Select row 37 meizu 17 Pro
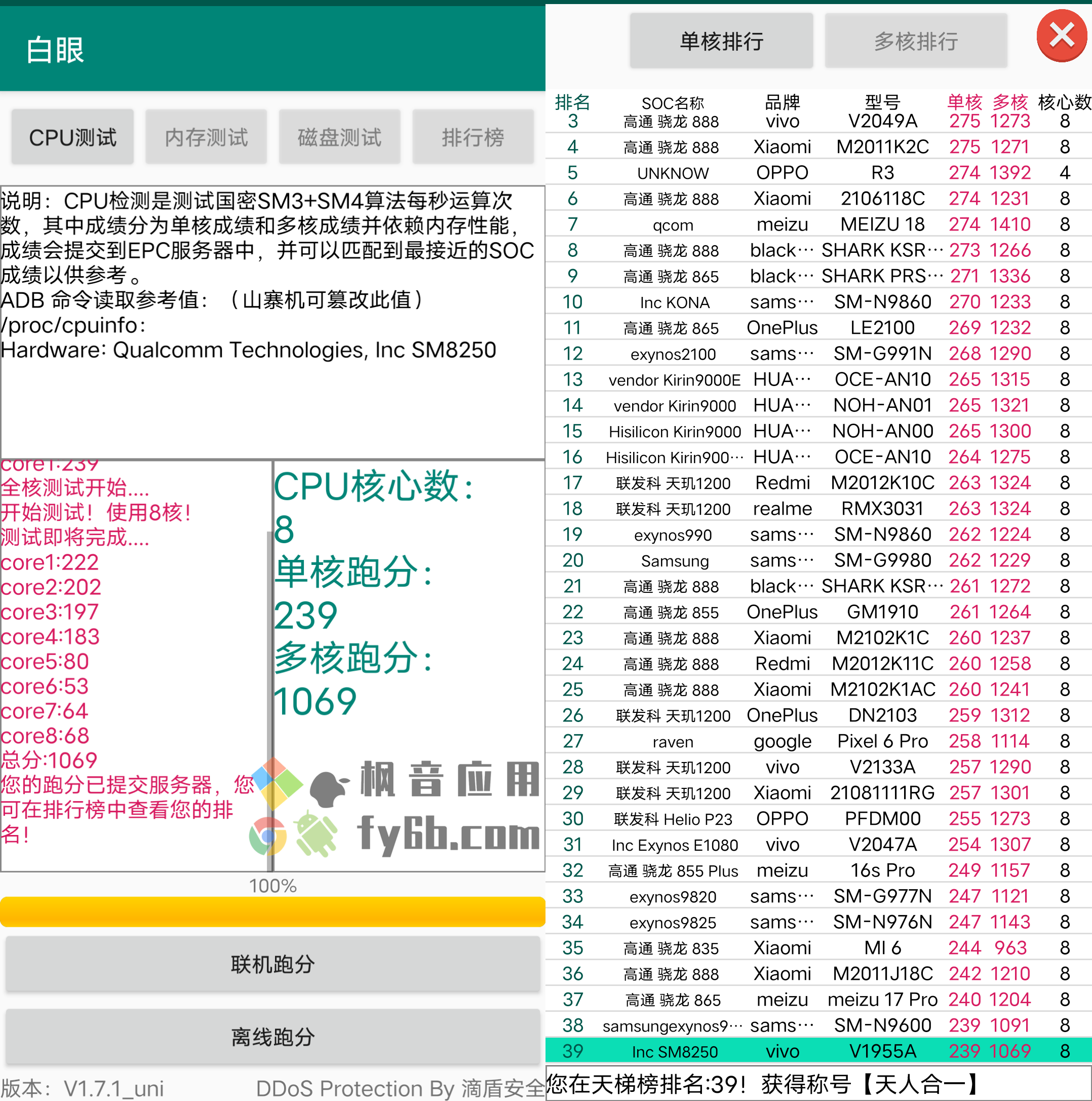The image size is (1092, 1101). (818, 1000)
